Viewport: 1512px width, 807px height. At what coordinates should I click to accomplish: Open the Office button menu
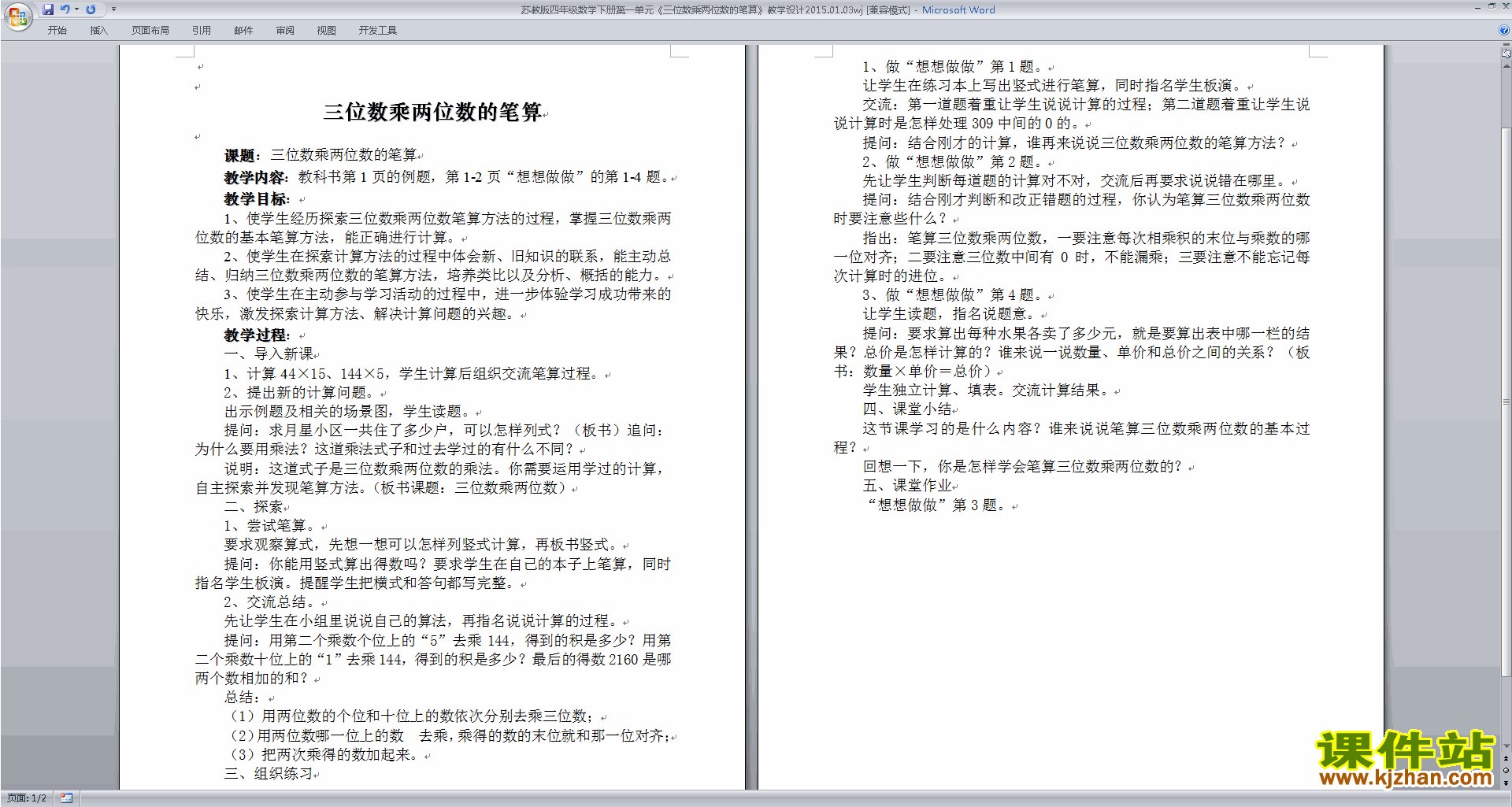17,16
